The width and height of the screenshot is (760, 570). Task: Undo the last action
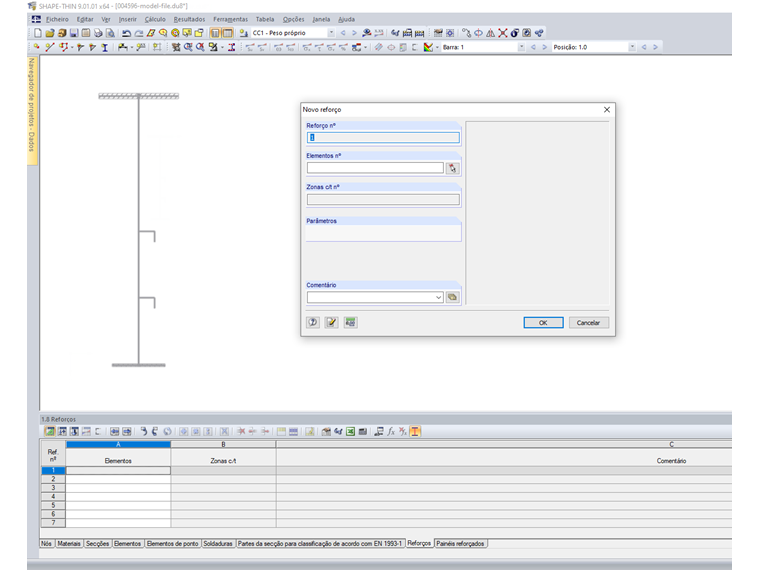[127, 33]
